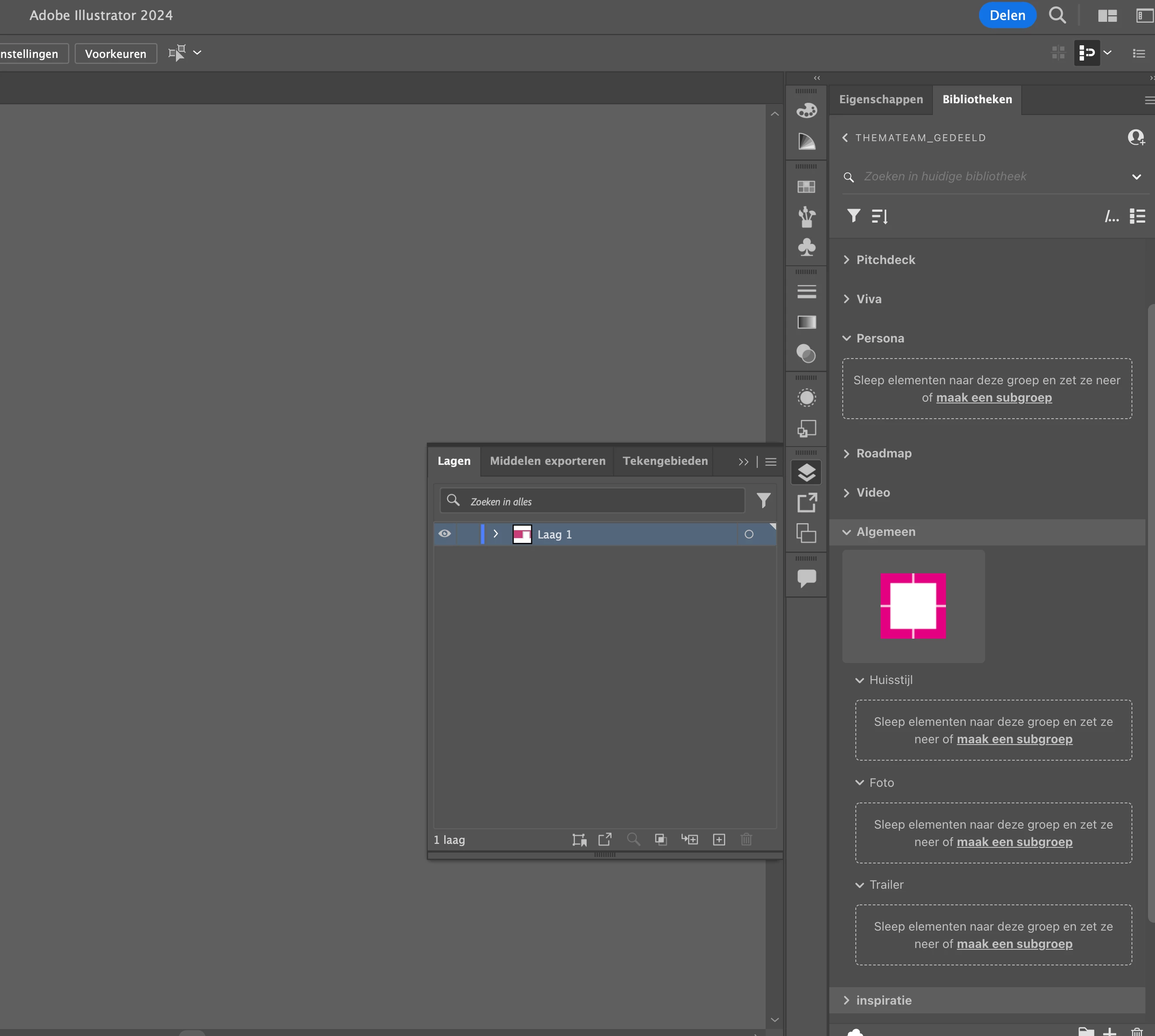Open the Symbols panel club icon
This screenshot has width=1155, height=1036.
[x=806, y=247]
